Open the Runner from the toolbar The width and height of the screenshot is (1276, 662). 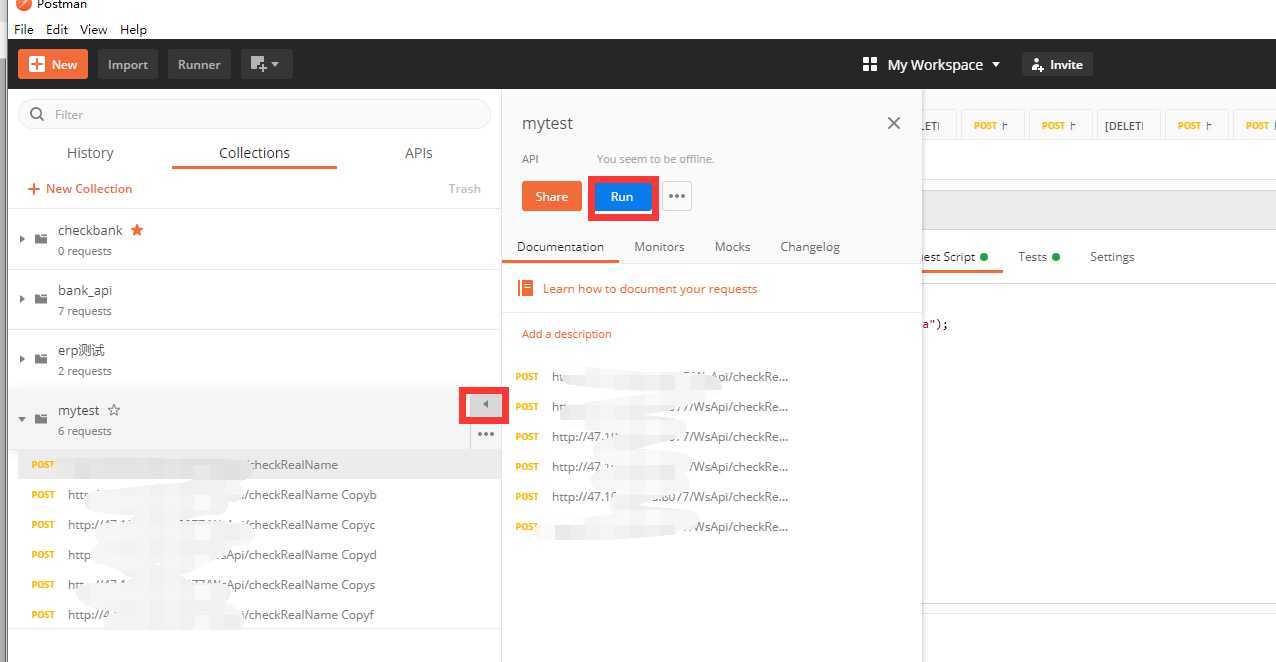(199, 64)
